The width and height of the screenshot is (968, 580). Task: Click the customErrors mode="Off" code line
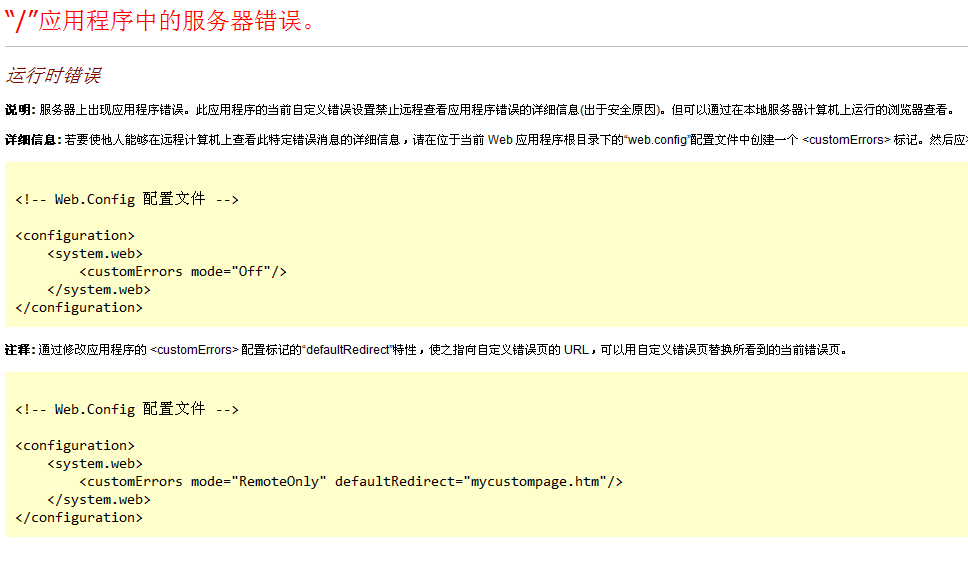pos(183,272)
